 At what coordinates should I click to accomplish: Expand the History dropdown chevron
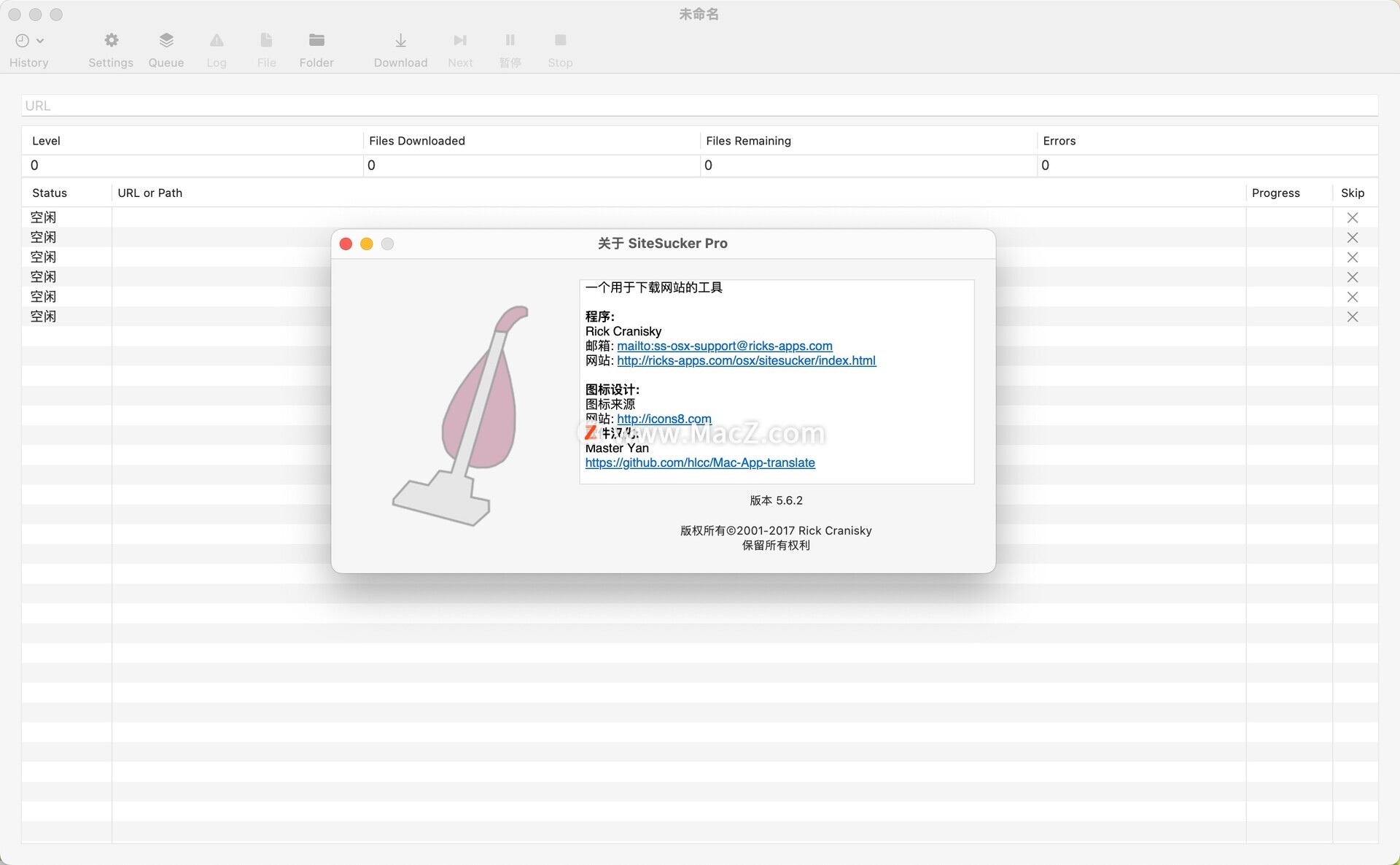click(40, 41)
